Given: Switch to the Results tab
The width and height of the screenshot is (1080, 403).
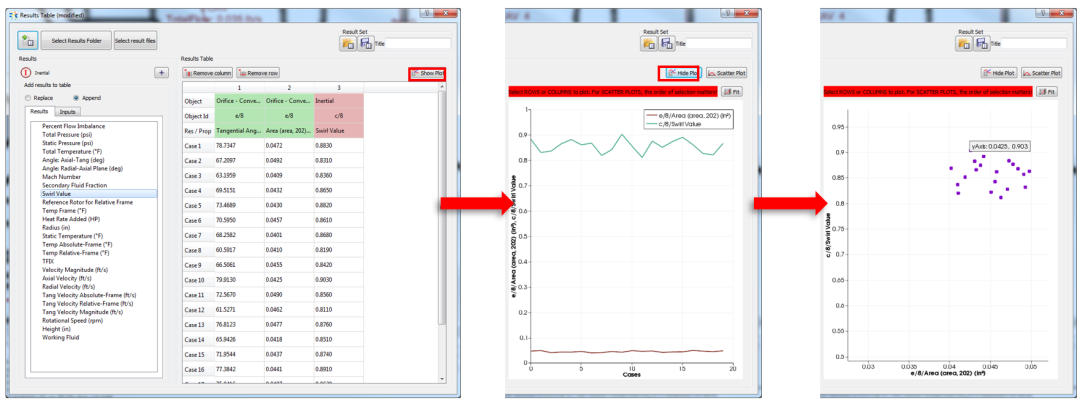Looking at the screenshot, I should (39, 111).
